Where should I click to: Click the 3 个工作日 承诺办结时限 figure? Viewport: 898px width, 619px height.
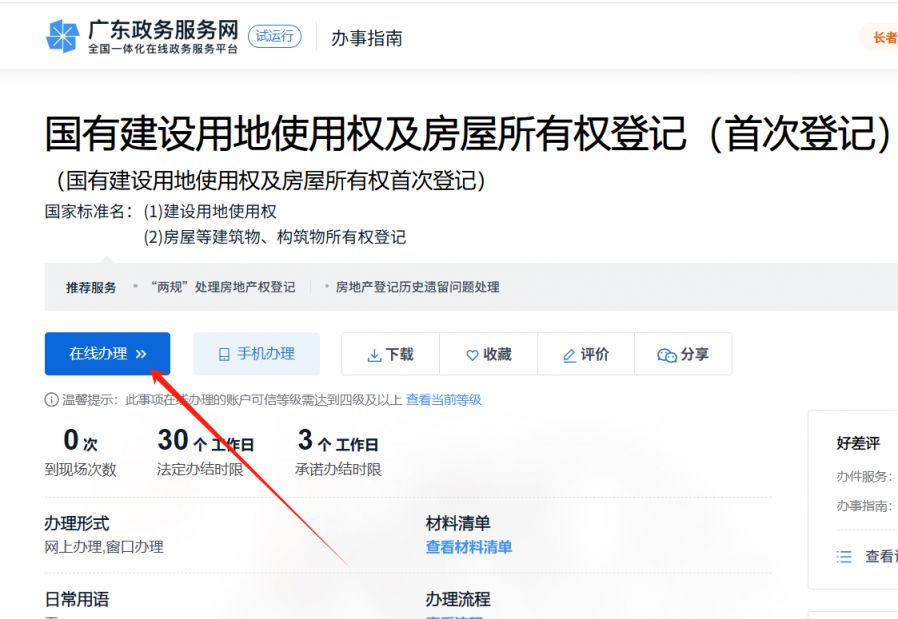pyautogui.click(x=337, y=441)
